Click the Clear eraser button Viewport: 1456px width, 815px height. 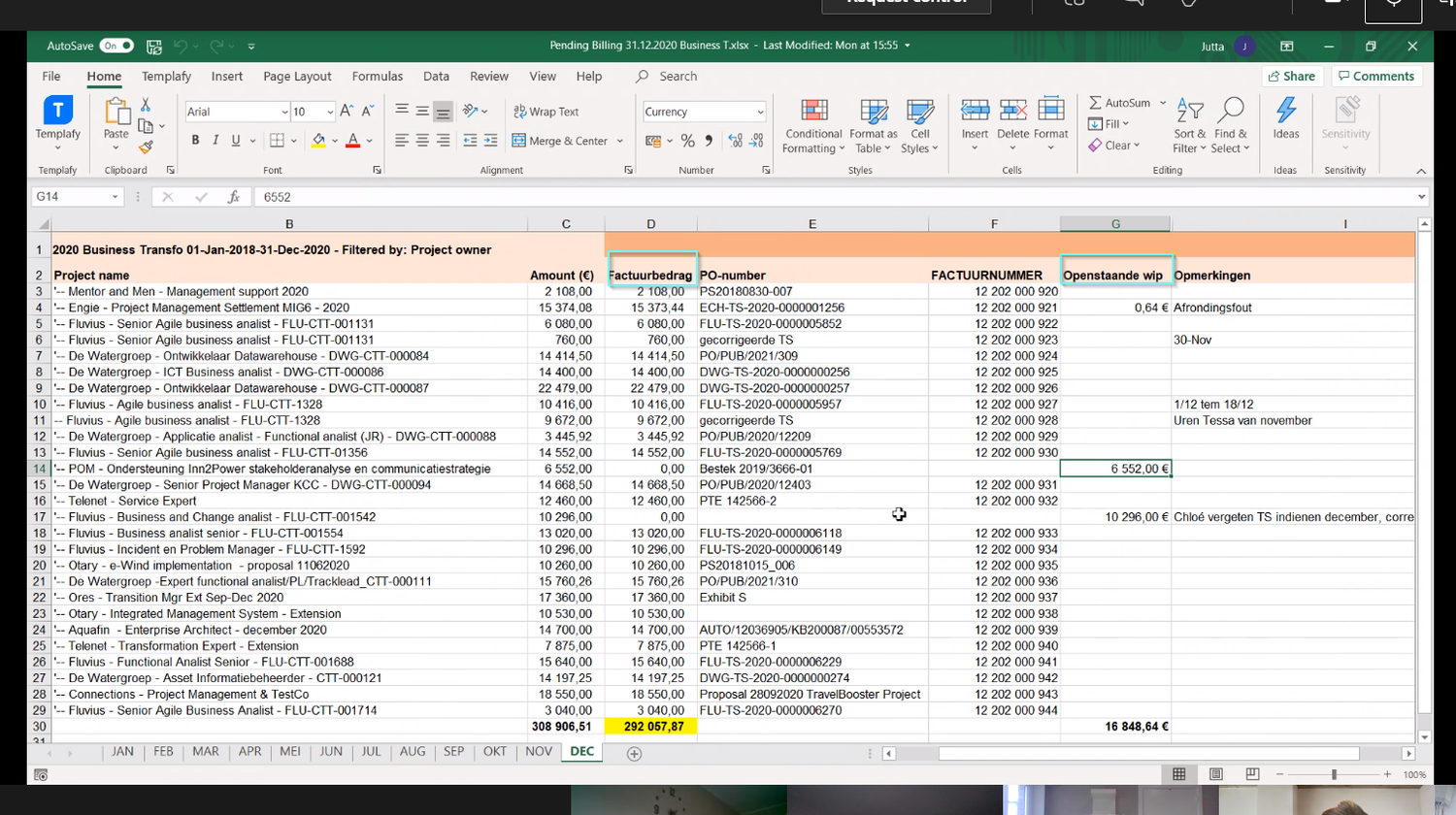(x=1113, y=146)
